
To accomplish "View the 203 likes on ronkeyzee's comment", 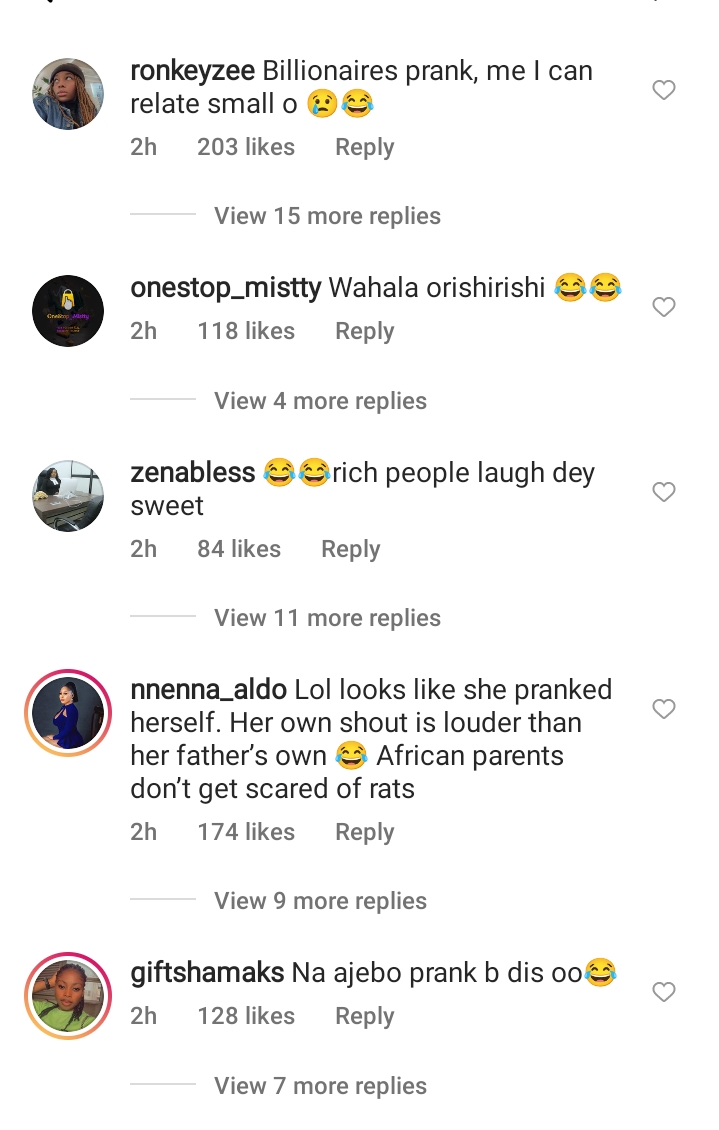I will (x=246, y=147).
